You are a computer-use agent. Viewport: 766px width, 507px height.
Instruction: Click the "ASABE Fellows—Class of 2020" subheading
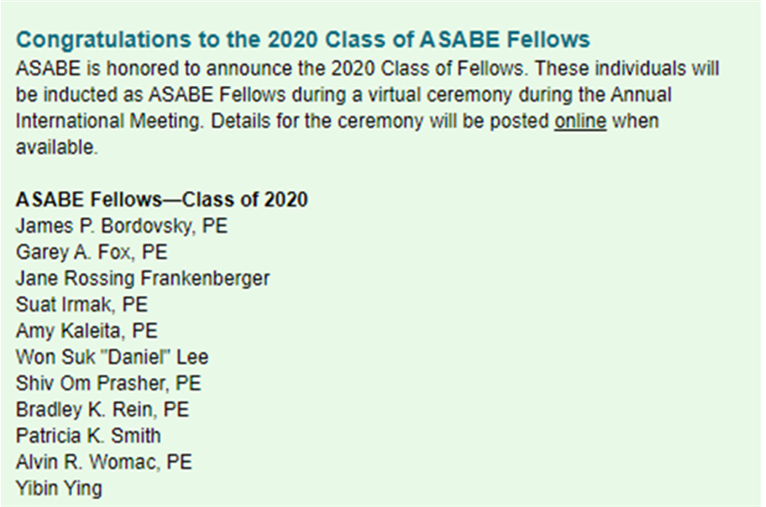coord(162,200)
